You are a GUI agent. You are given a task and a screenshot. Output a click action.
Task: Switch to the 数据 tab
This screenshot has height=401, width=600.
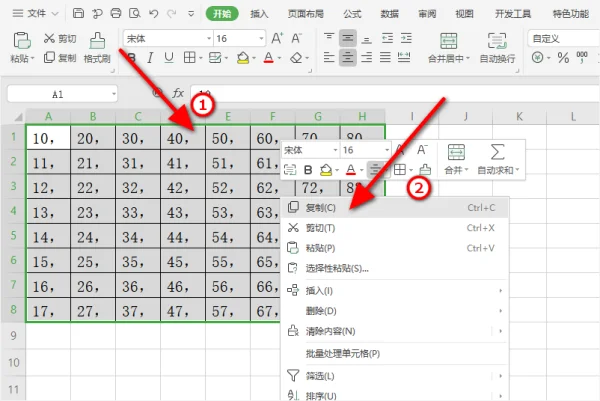390,14
